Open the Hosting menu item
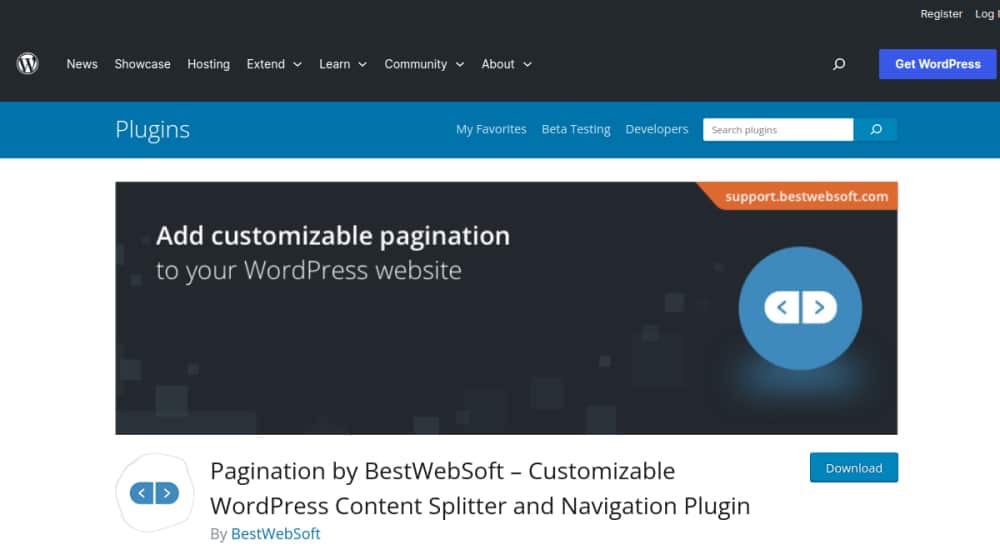 coord(209,64)
